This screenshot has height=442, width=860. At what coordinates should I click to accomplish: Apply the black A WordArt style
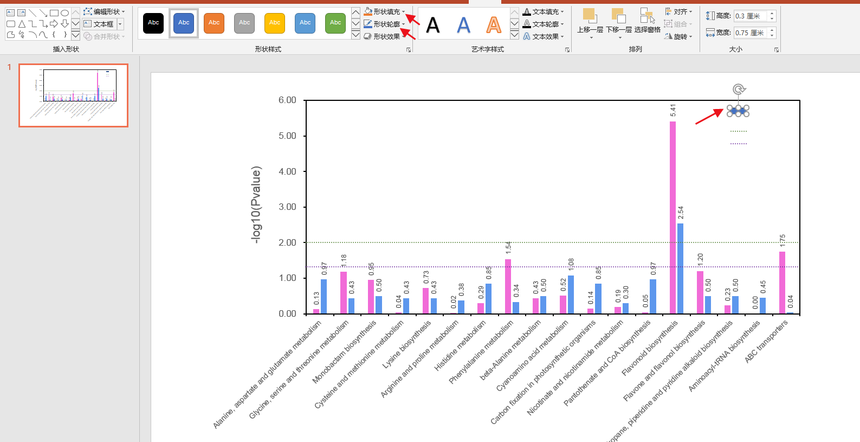pos(433,25)
